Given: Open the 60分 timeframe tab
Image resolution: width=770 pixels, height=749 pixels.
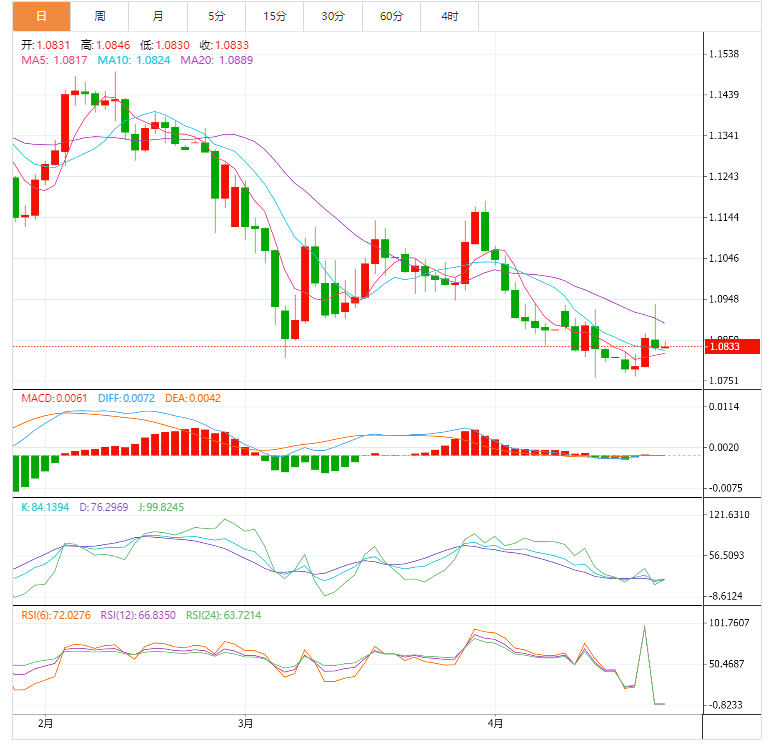Looking at the screenshot, I should 392,16.
